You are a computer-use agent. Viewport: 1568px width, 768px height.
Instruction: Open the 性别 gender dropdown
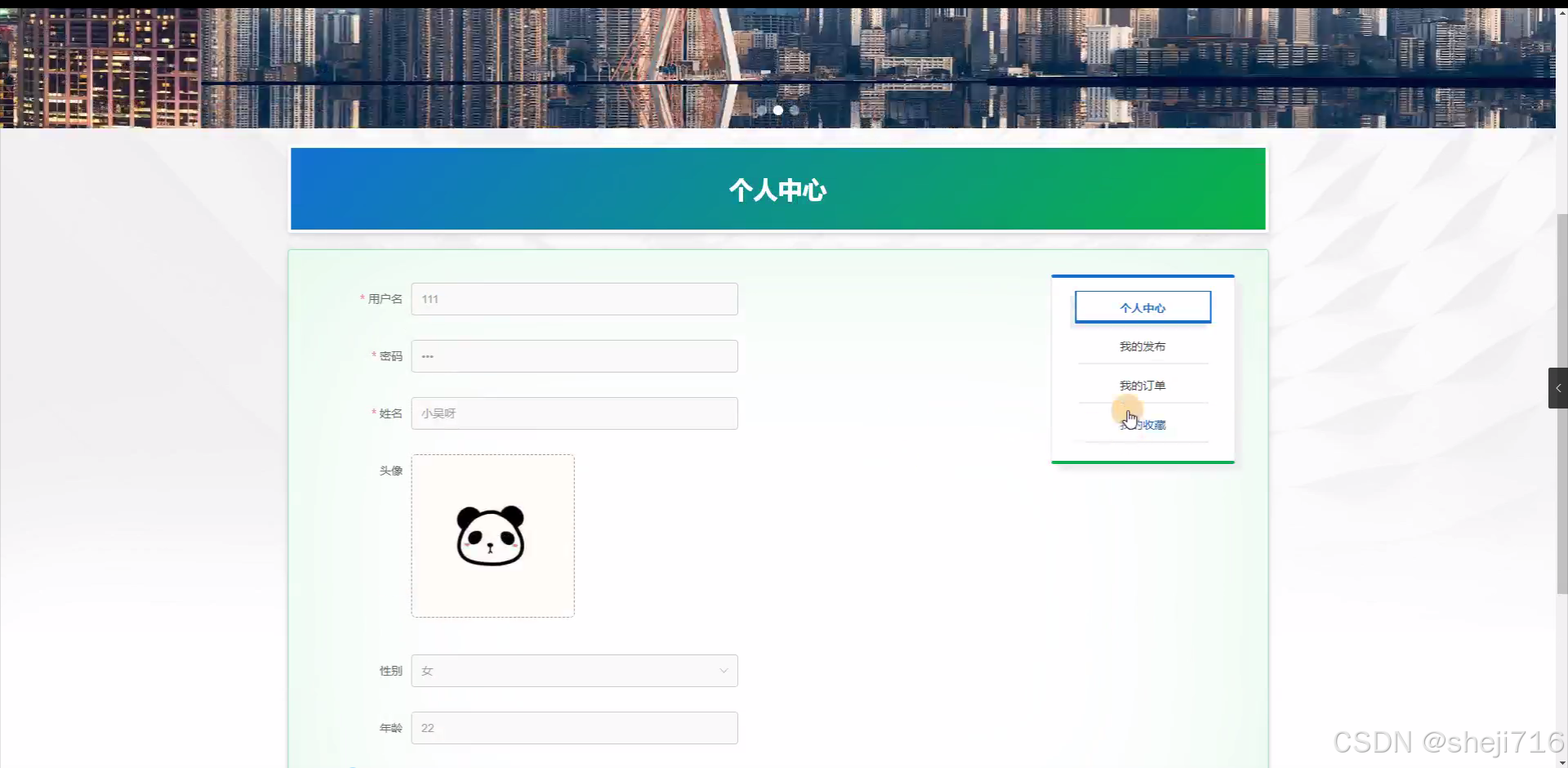click(574, 670)
